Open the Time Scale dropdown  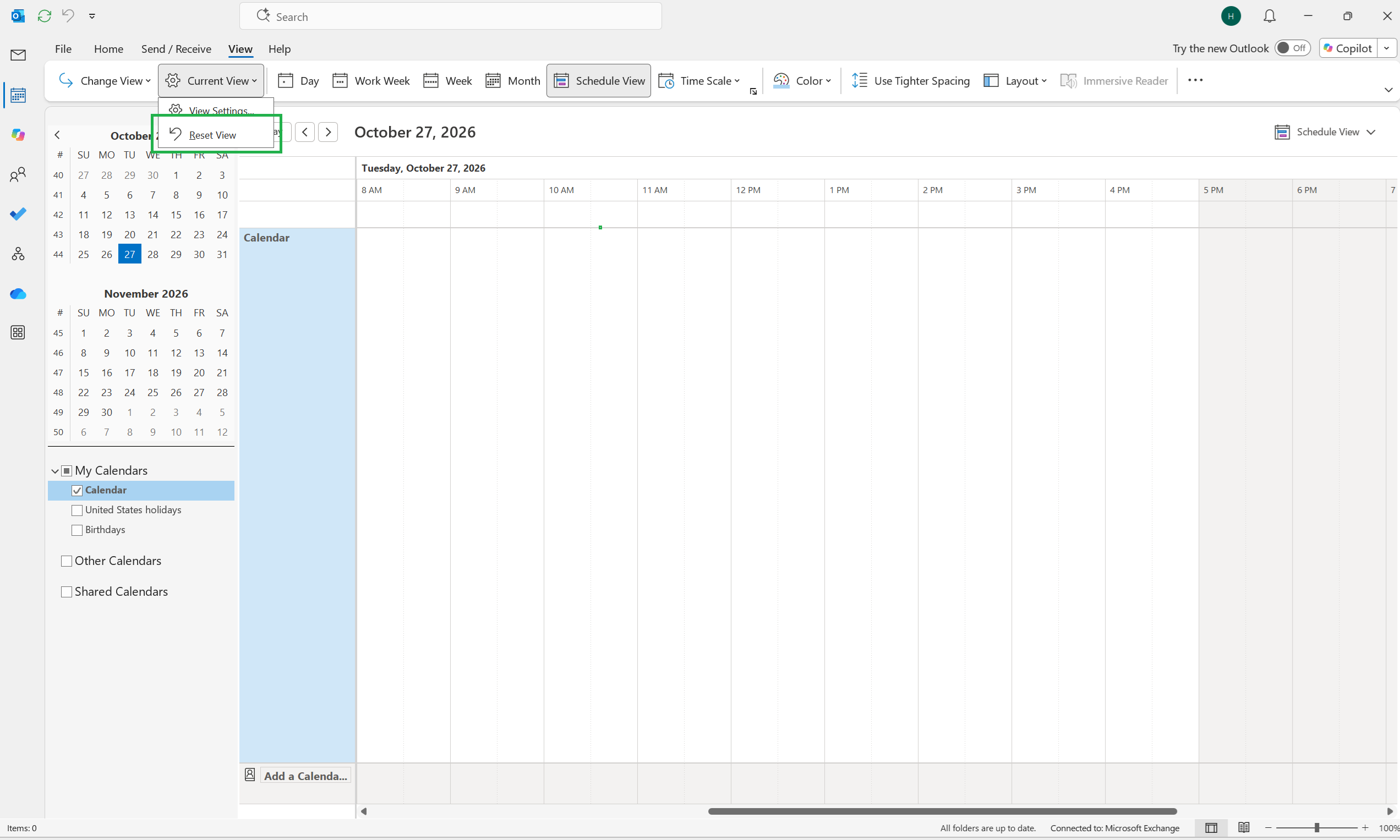699,81
